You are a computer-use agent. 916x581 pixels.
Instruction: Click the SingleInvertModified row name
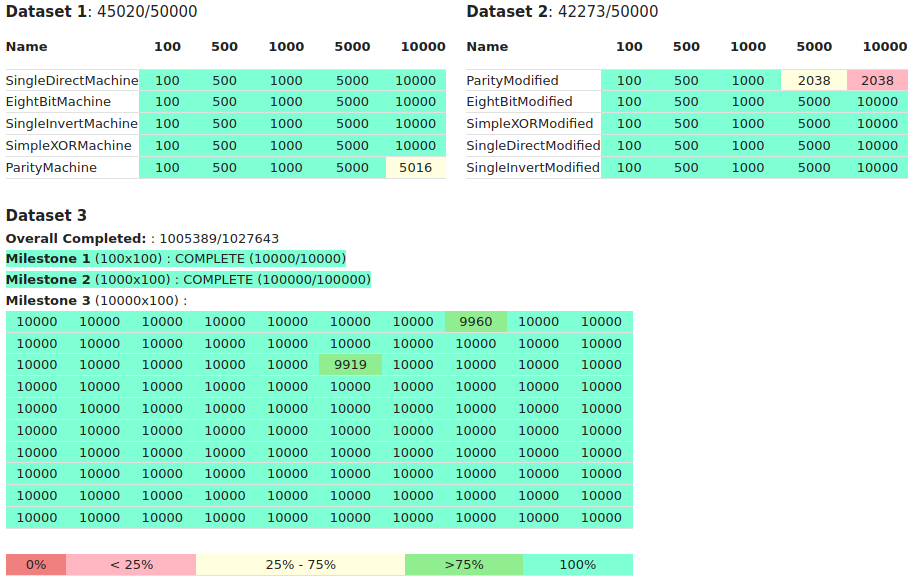pyautogui.click(x=533, y=168)
